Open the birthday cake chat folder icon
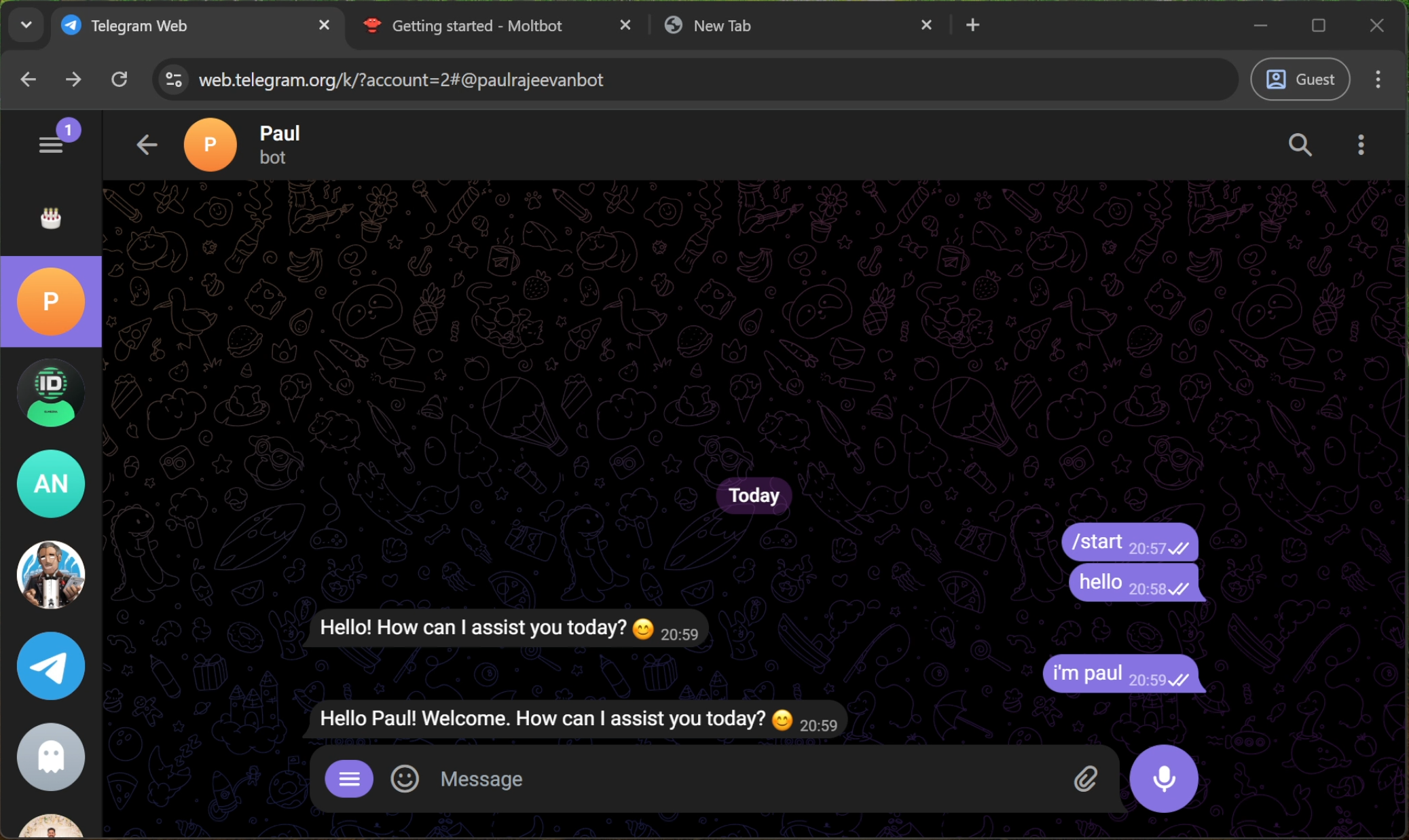This screenshot has width=1409, height=840. tap(51, 217)
